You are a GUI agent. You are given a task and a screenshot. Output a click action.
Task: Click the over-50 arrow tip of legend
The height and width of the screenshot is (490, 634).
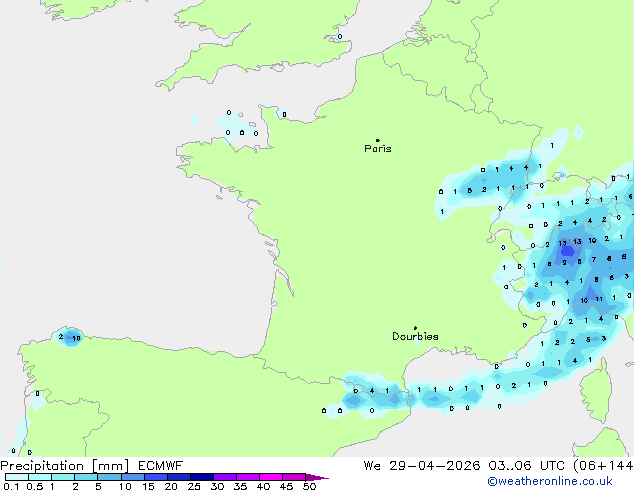(x=317, y=477)
